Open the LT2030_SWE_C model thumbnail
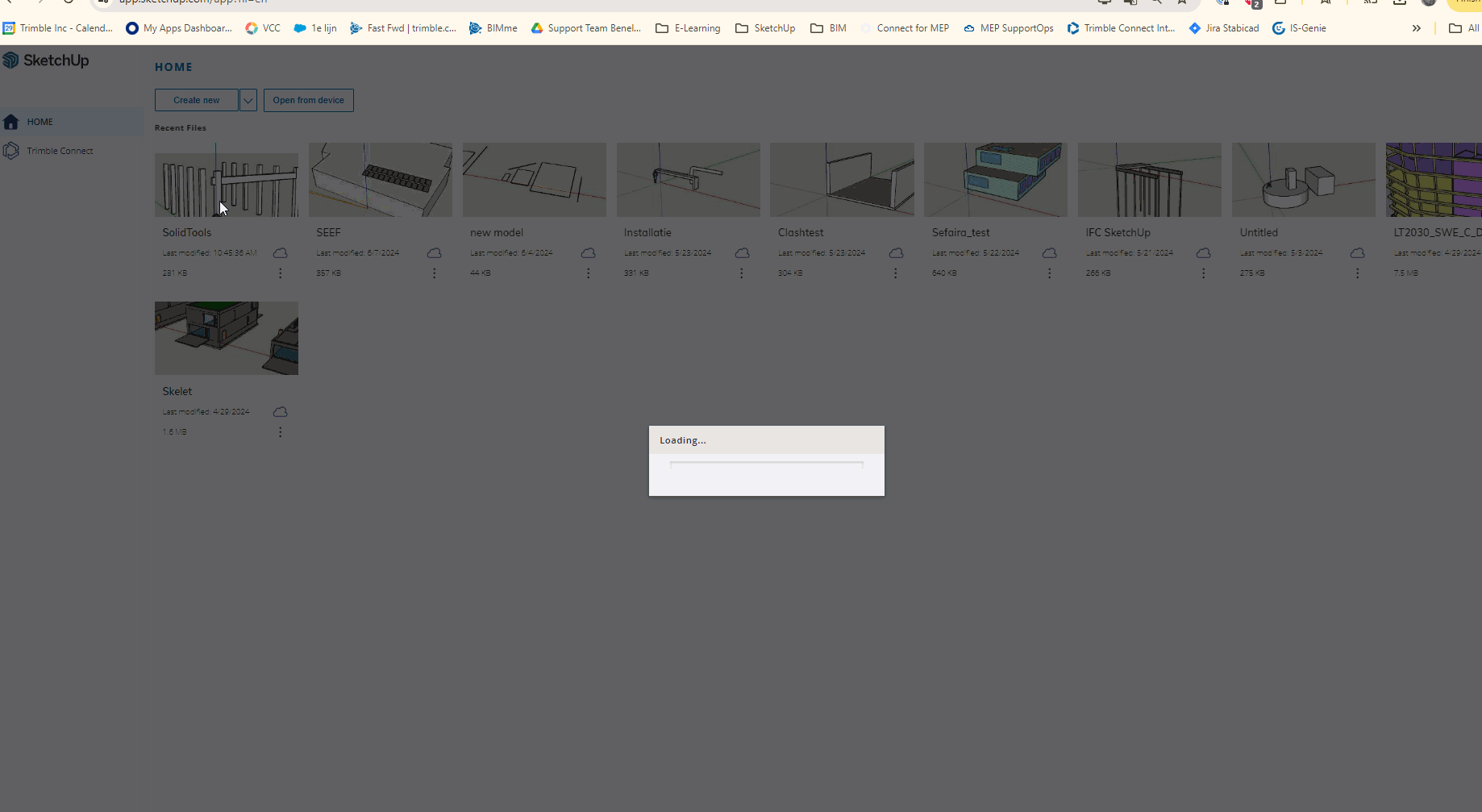This screenshot has width=1482, height=812. 1434,180
